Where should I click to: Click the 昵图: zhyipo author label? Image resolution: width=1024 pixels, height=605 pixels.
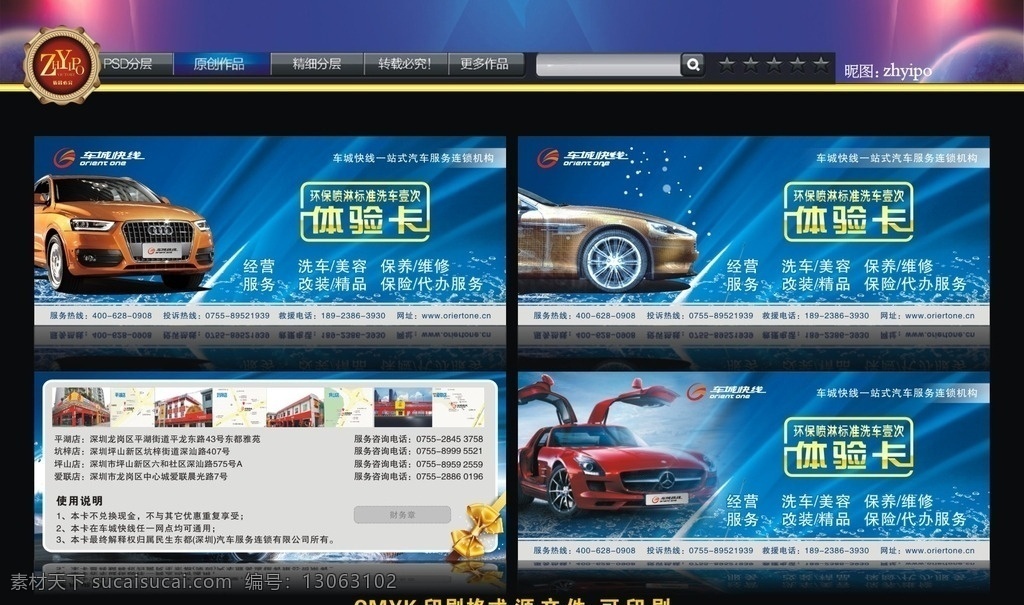click(888, 71)
